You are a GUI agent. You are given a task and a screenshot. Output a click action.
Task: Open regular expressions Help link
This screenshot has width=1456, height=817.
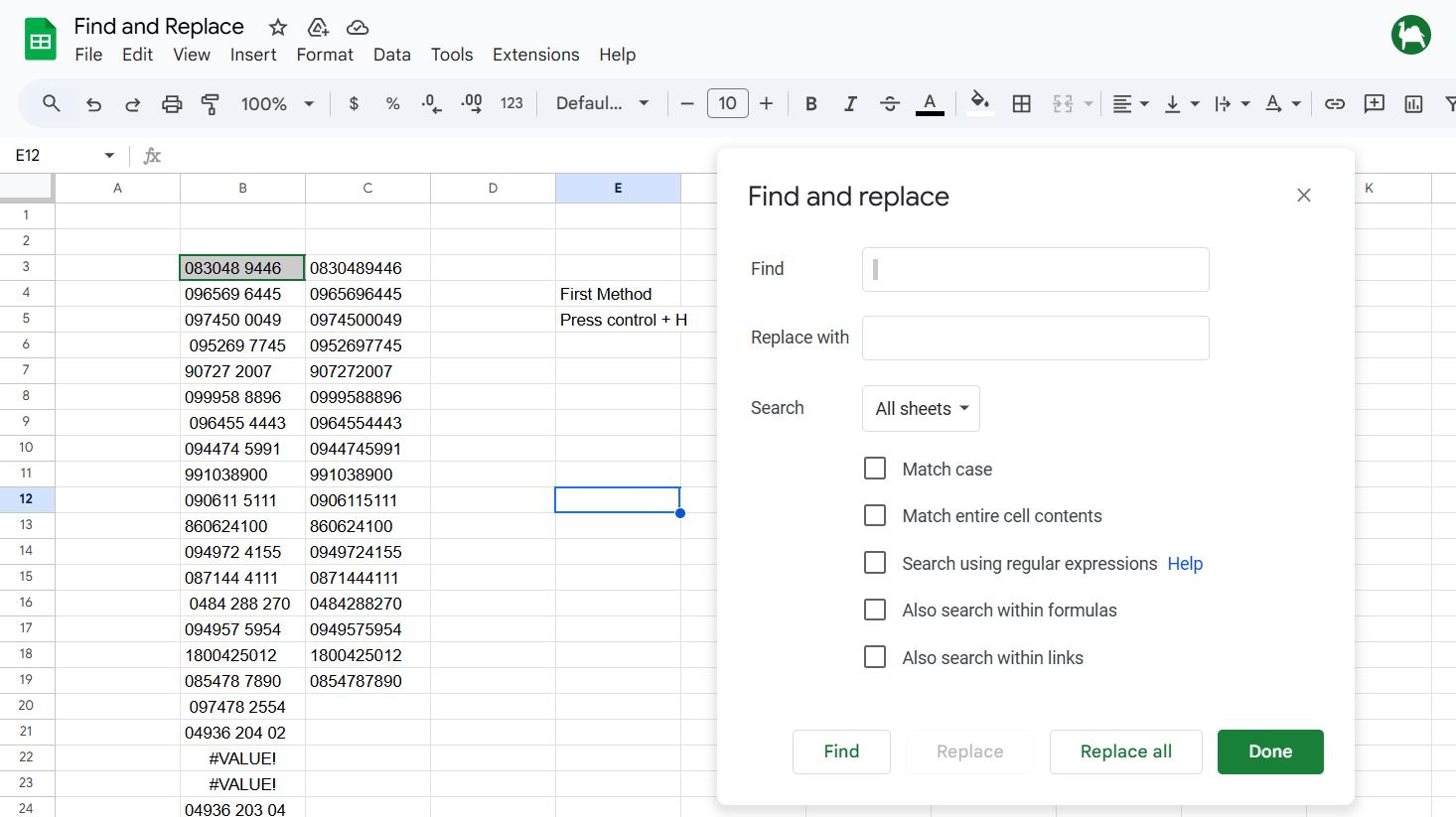[x=1185, y=563]
